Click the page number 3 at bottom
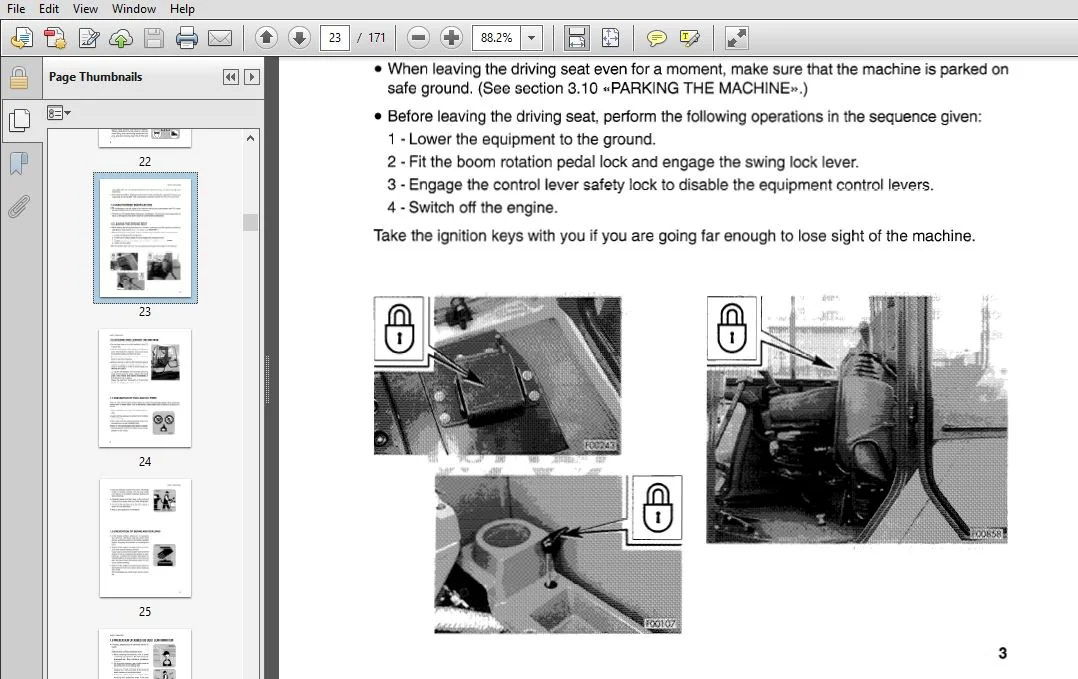The image size is (1078, 679). tap(1002, 653)
